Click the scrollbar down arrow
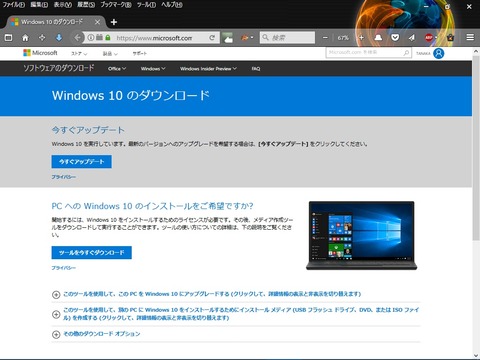Viewport: 480px width, 360px height. click(476, 356)
